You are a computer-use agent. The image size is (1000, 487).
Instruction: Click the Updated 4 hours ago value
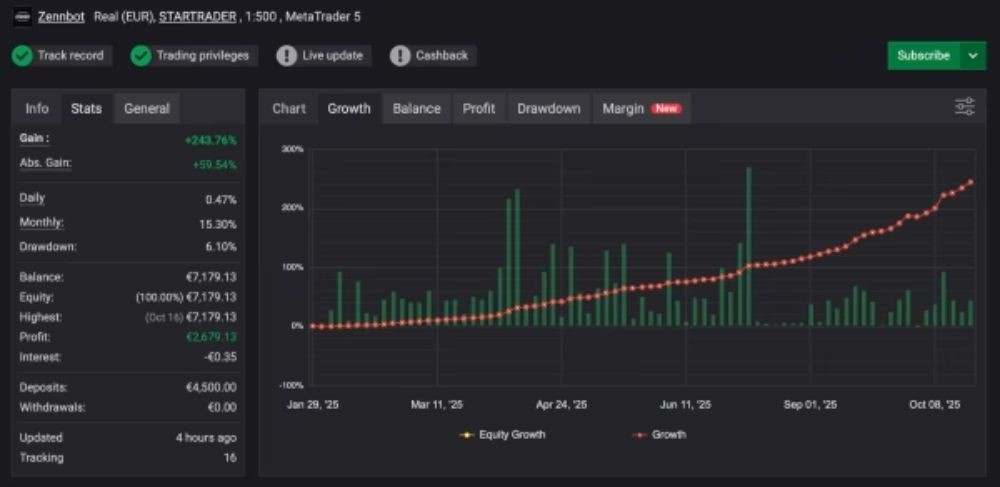[206, 438]
